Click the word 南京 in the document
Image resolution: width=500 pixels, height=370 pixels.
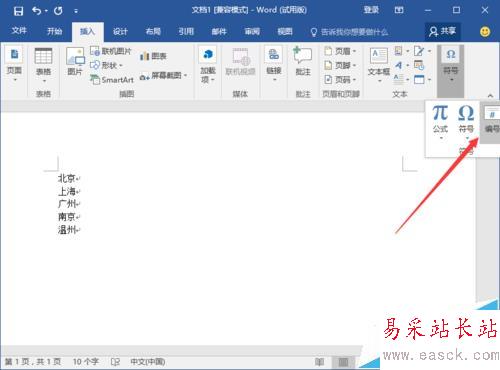(66, 217)
